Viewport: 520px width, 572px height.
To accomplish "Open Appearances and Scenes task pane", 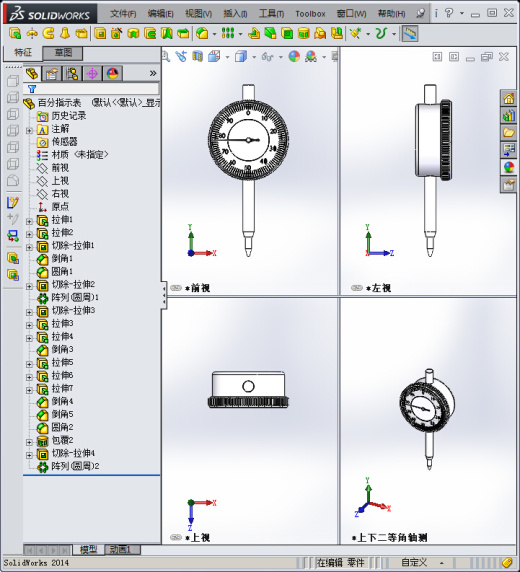I will [x=509, y=167].
